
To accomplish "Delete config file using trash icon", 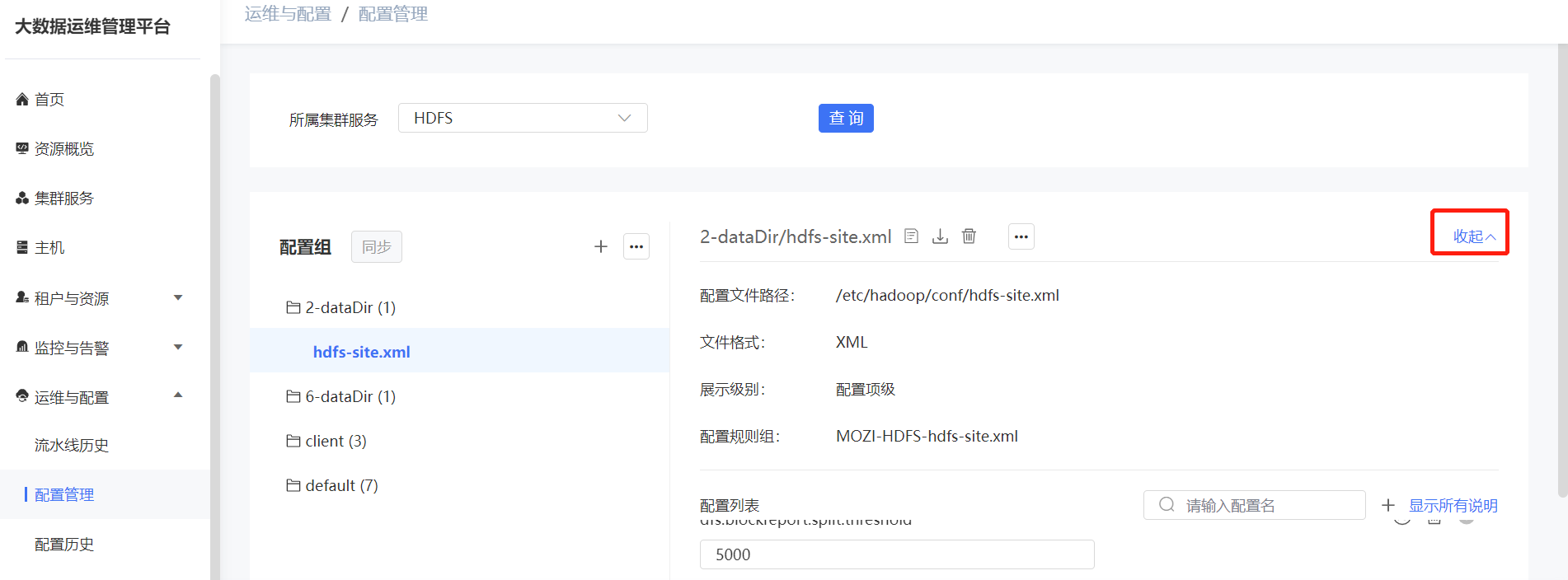I will [x=969, y=236].
